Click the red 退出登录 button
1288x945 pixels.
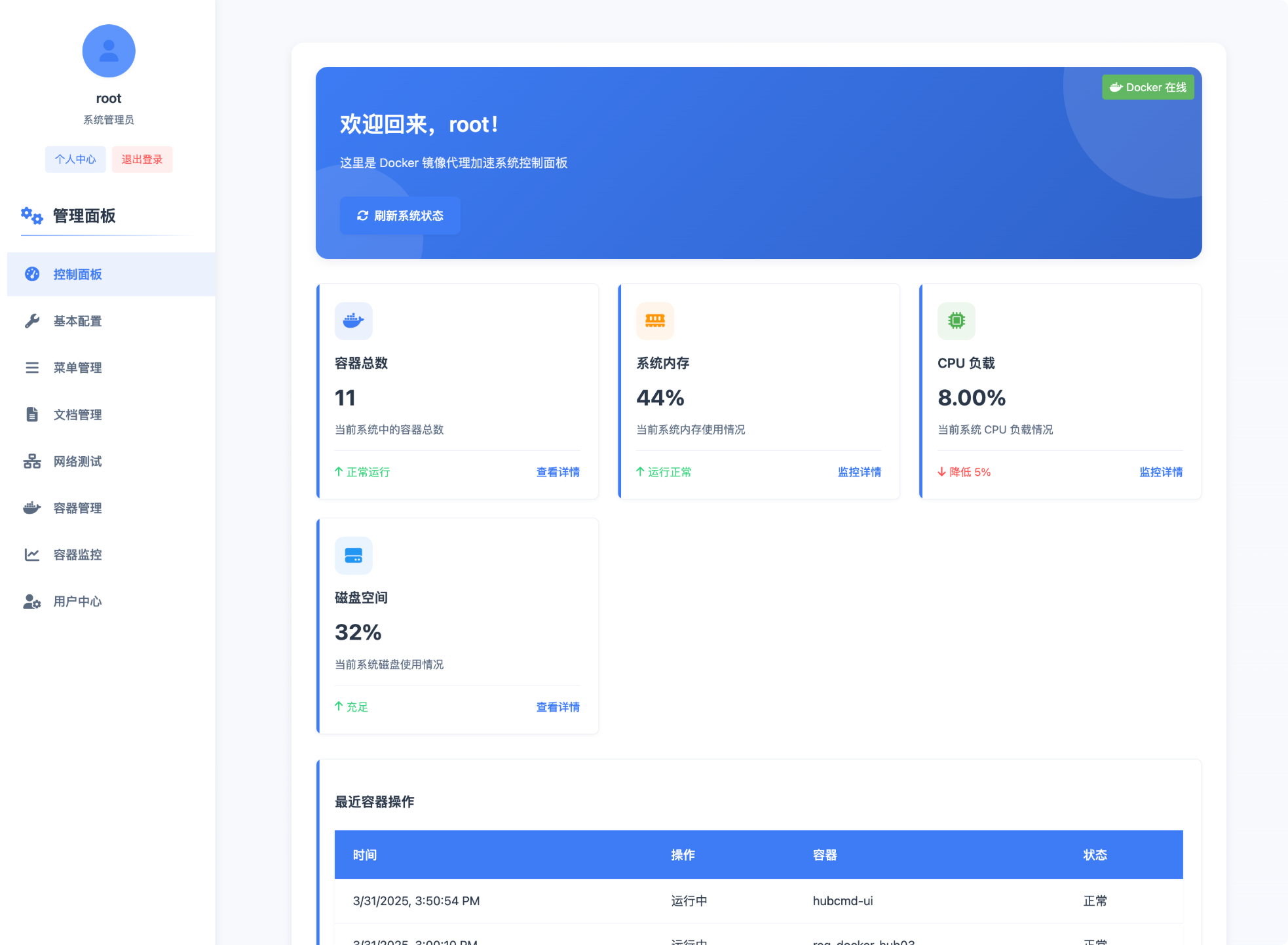point(142,159)
